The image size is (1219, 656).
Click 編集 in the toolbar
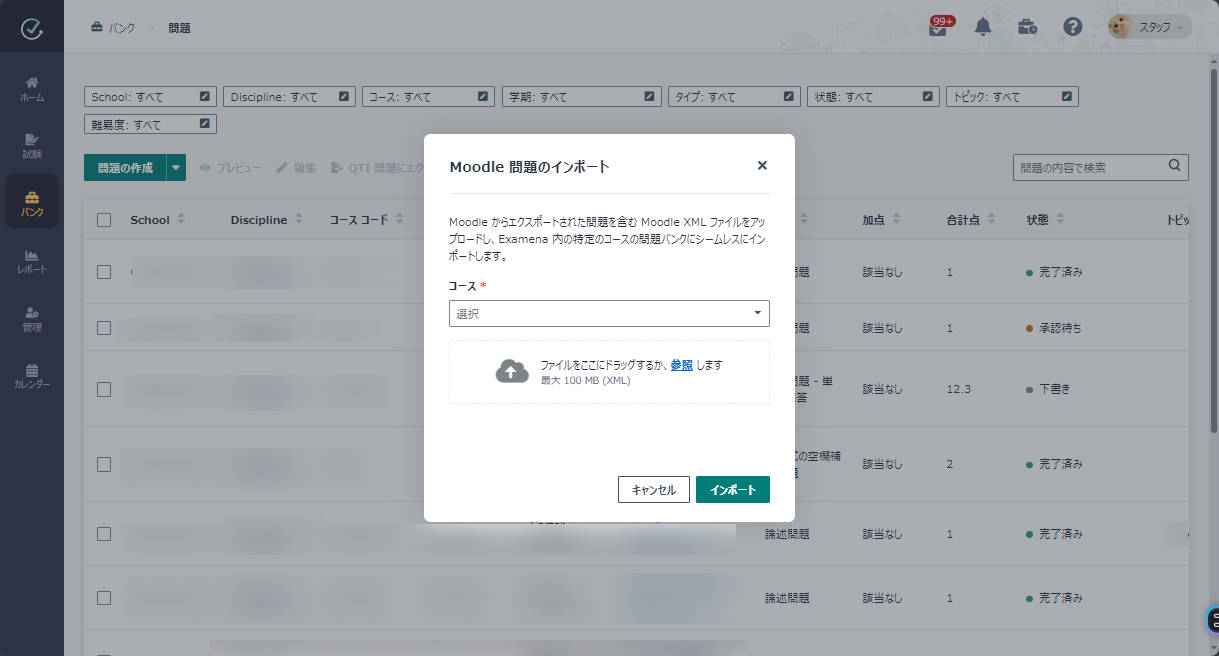pyautogui.click(x=296, y=168)
